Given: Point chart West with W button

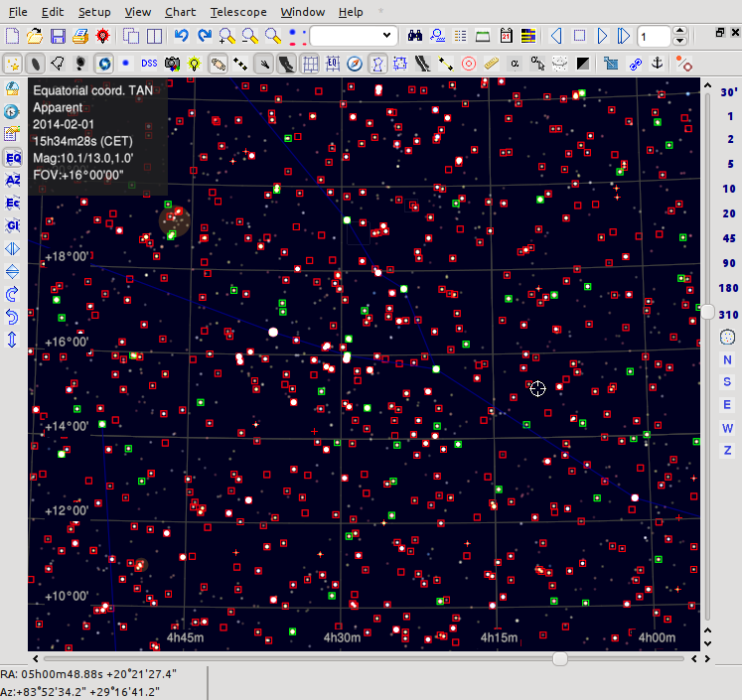Looking at the screenshot, I should click(x=727, y=428).
